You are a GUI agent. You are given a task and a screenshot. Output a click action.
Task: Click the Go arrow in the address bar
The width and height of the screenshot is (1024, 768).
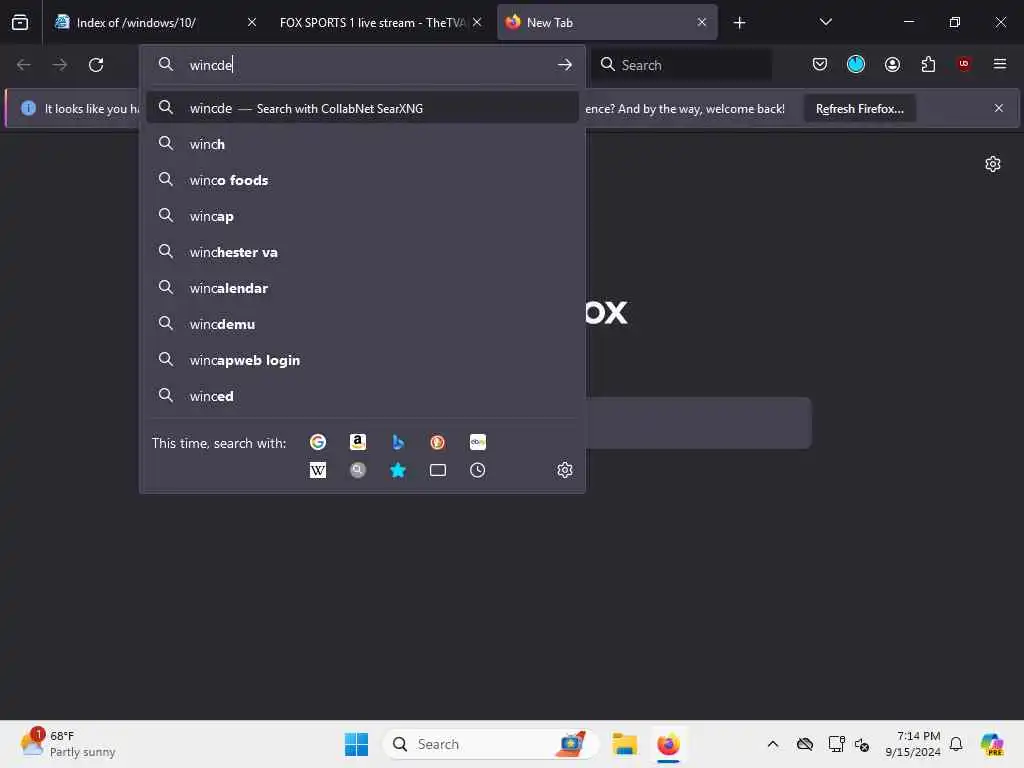[x=565, y=65]
